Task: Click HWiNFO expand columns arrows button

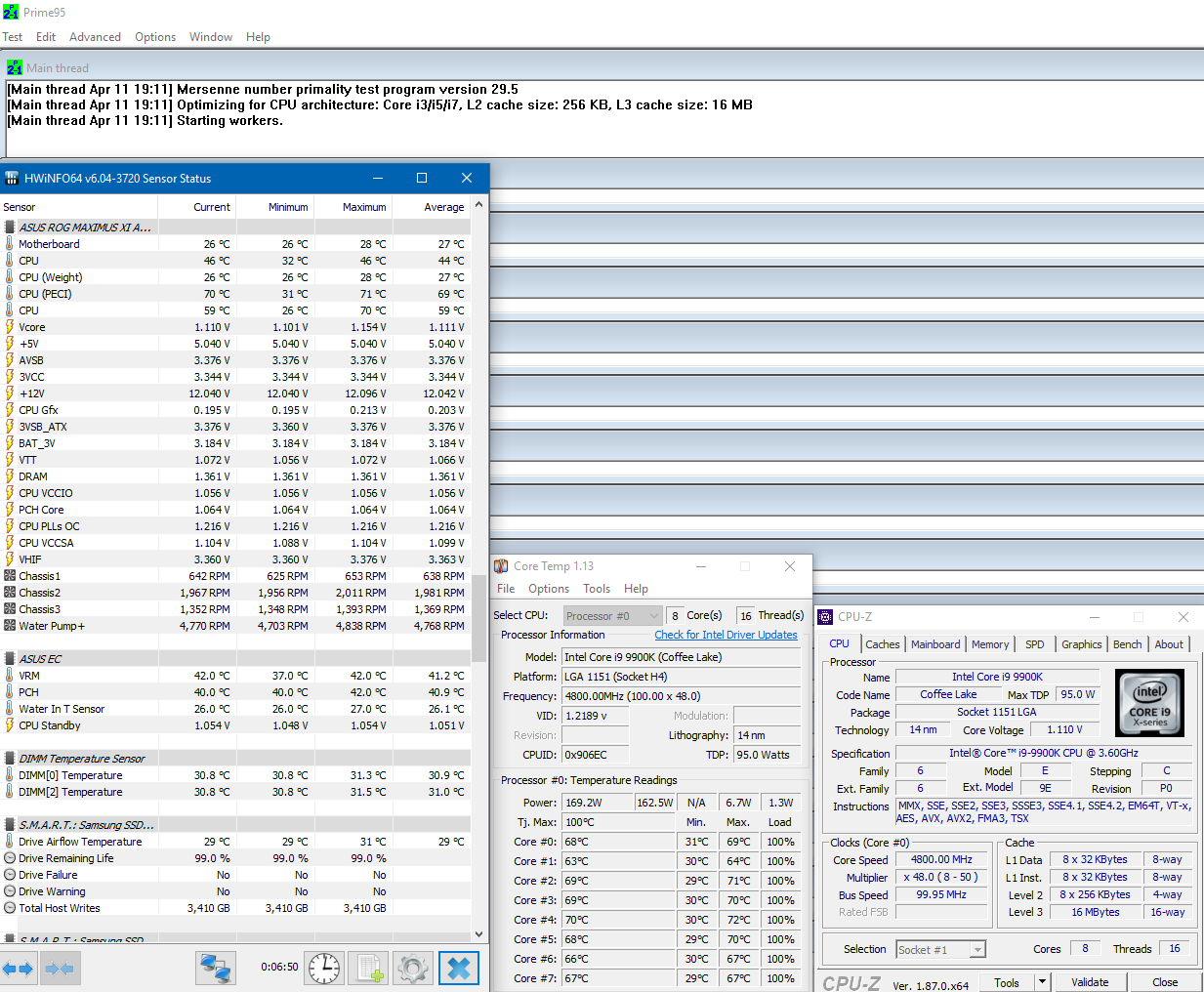Action: point(19,969)
